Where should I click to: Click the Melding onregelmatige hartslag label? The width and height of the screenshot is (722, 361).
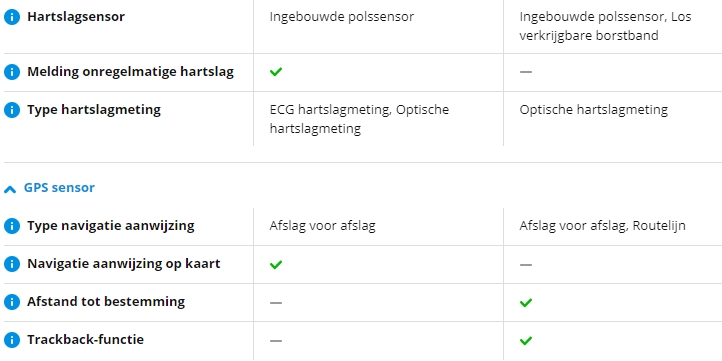tap(130, 72)
